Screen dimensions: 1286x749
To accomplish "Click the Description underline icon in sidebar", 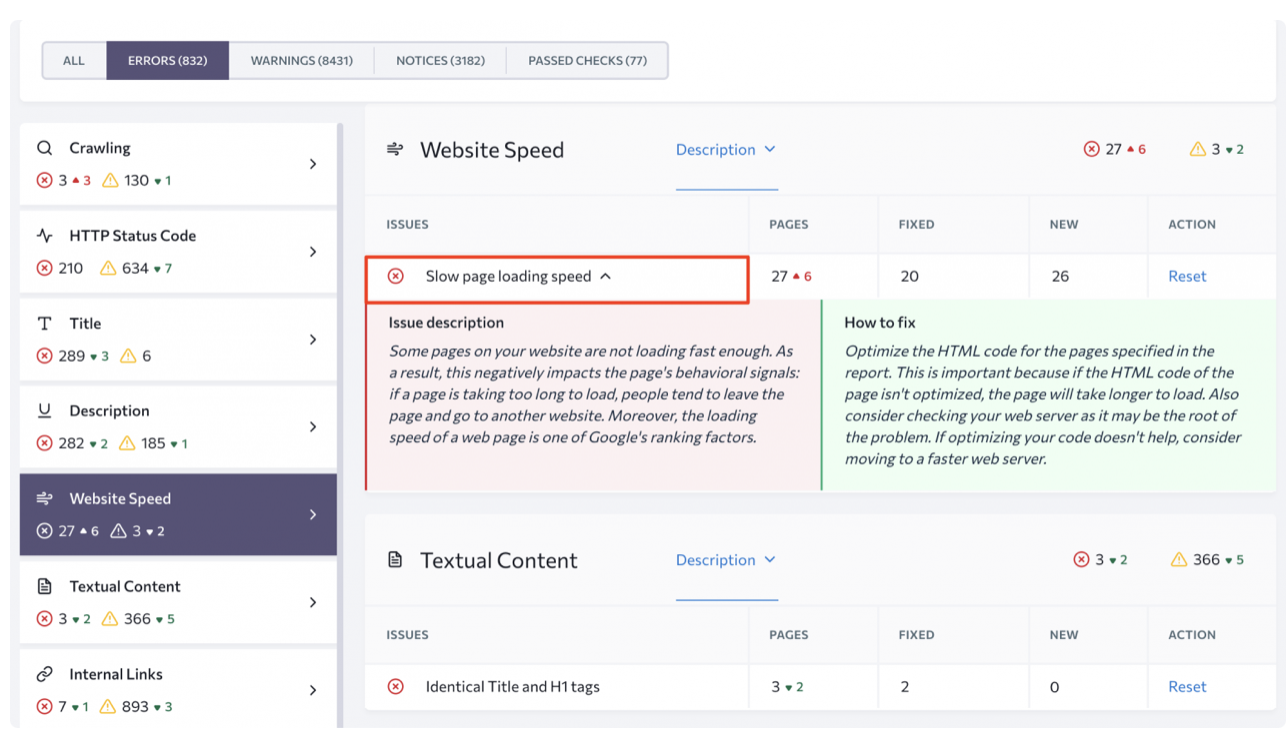I will 44,411.
